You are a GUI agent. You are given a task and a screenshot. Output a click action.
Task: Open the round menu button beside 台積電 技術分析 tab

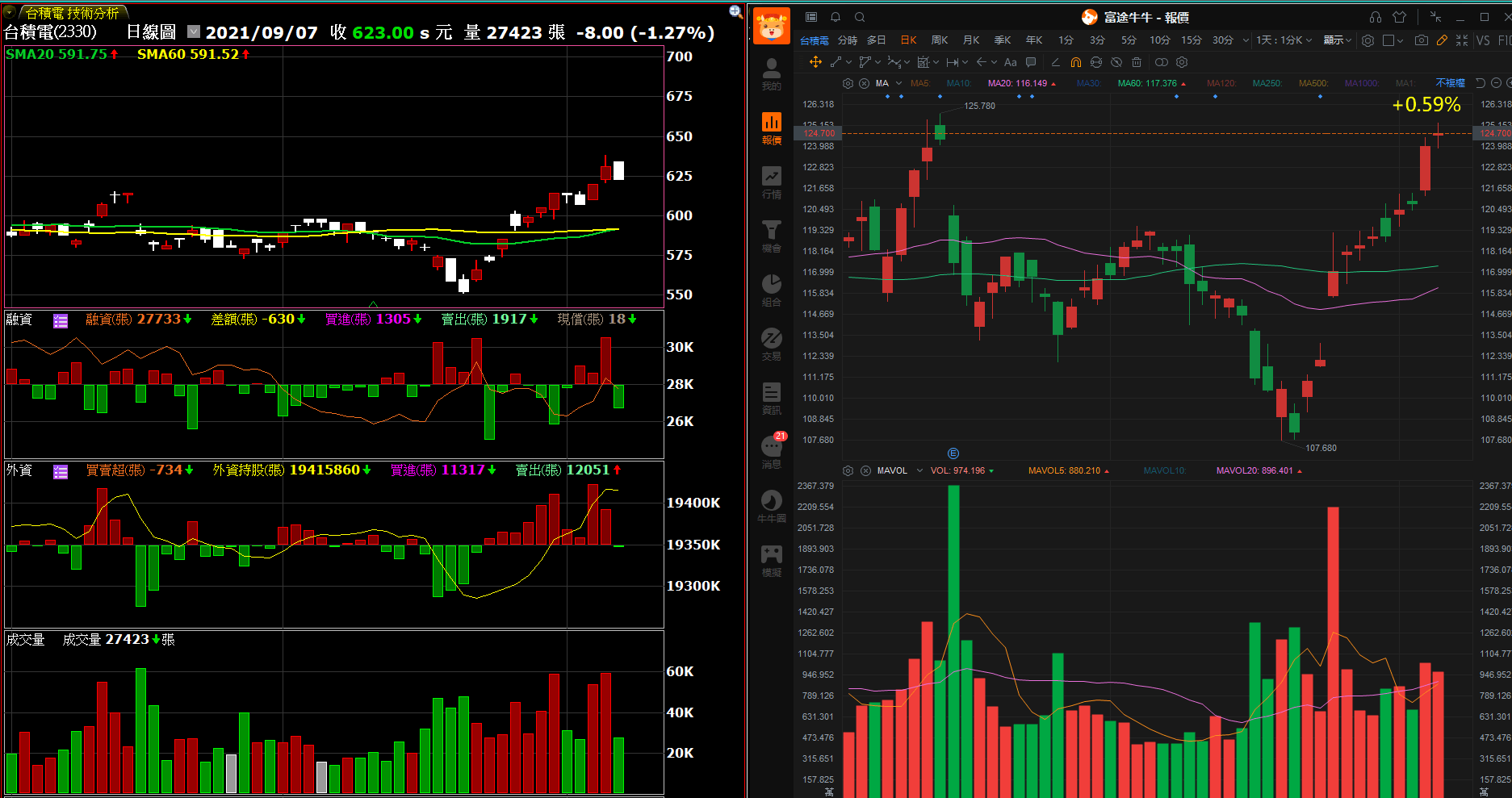coord(9,12)
